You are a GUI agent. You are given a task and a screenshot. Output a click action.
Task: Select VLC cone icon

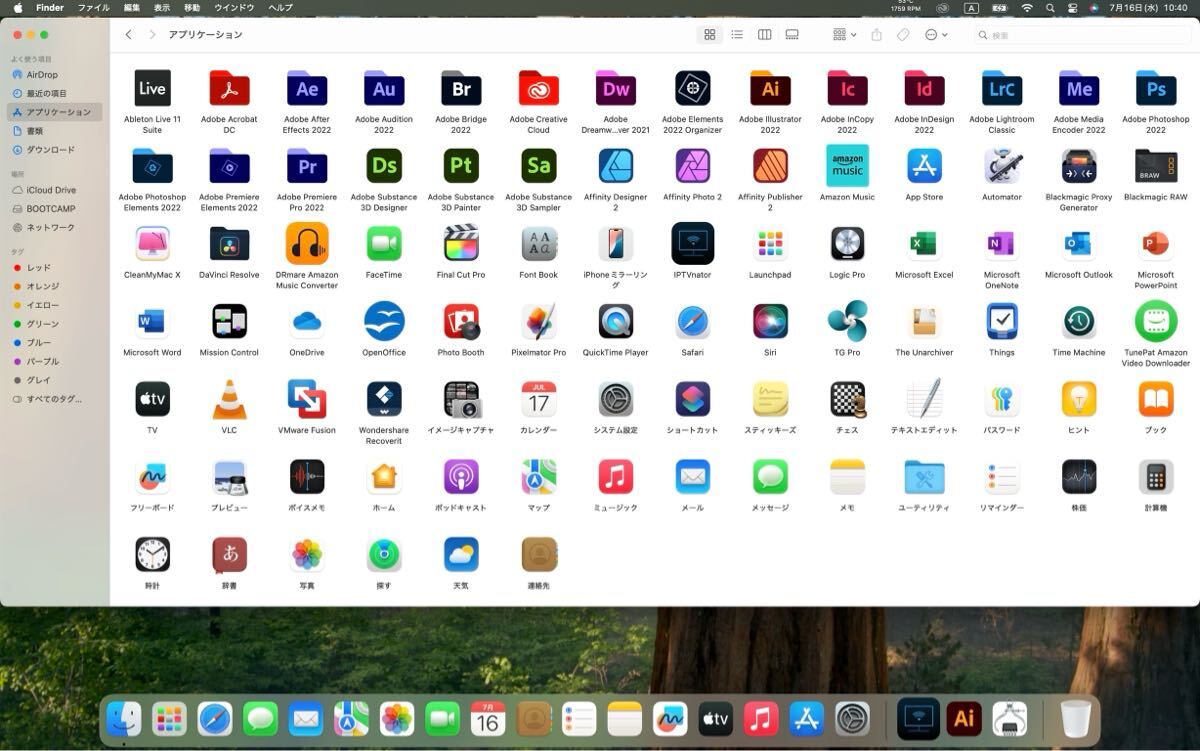point(229,399)
